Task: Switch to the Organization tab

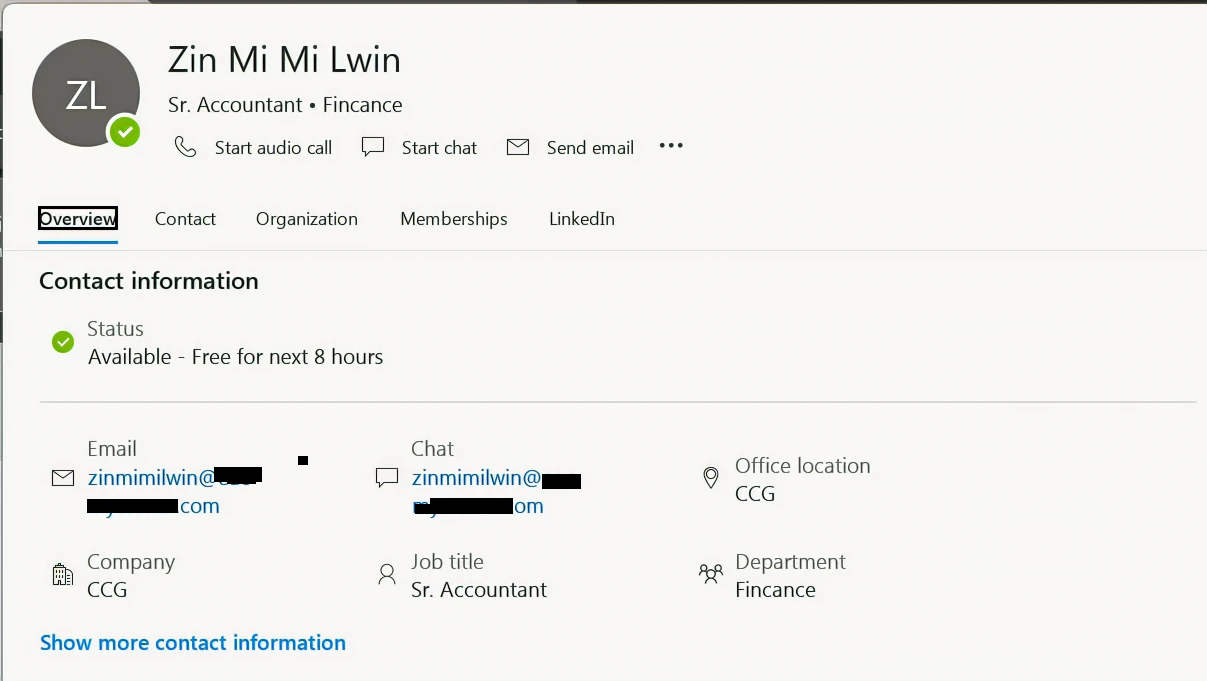Action: (306, 219)
